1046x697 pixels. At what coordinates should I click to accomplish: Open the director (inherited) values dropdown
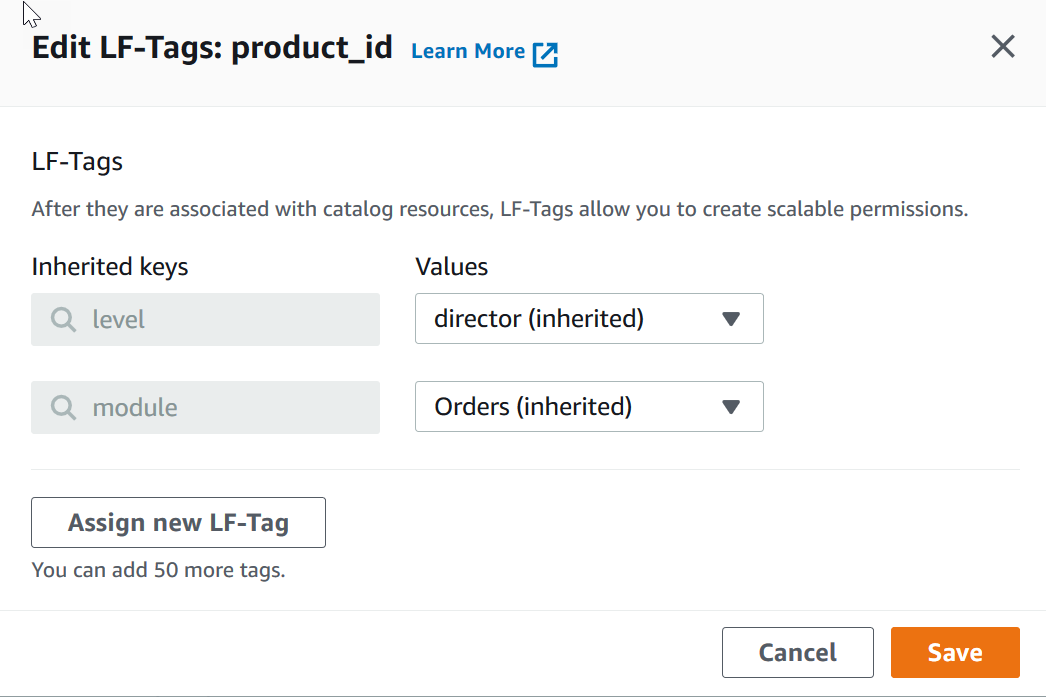coord(589,318)
